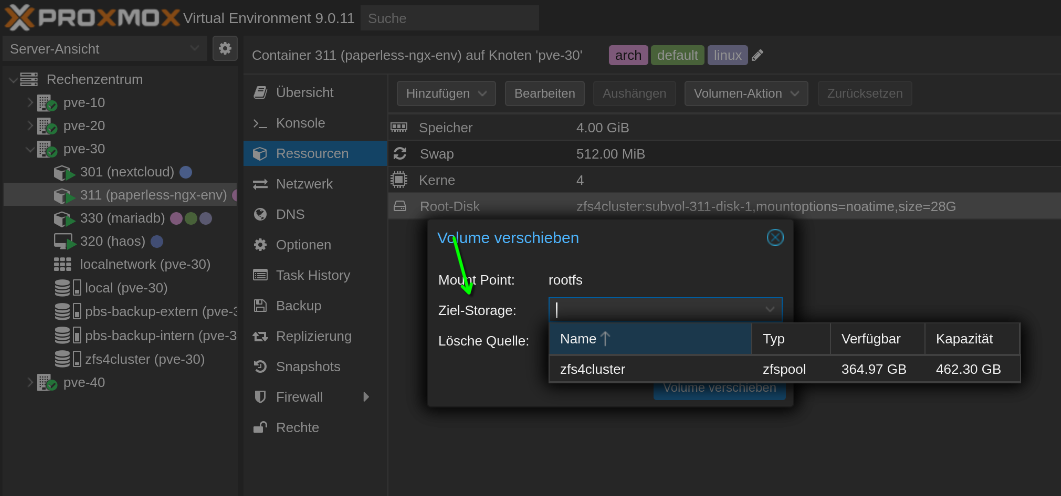Viewport: 1061px width, 496px height.
Task: Click the gear settings icon beside Server-Ansicht
Action: pos(225,49)
